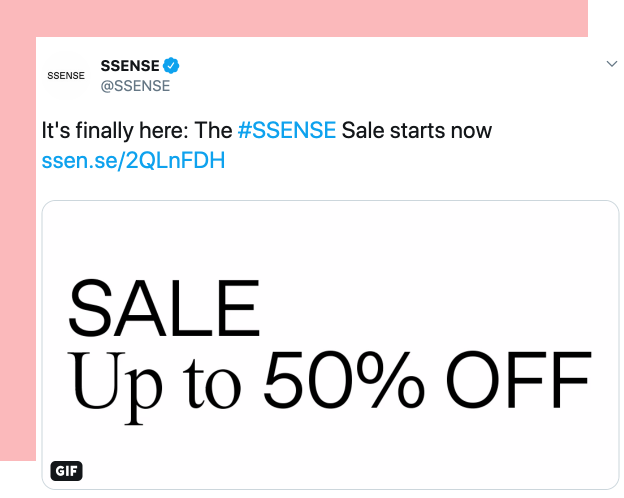Click the 'It's finally here' tweet text
Image resolution: width=624 pixels, height=498 pixels.
[x=115, y=131]
